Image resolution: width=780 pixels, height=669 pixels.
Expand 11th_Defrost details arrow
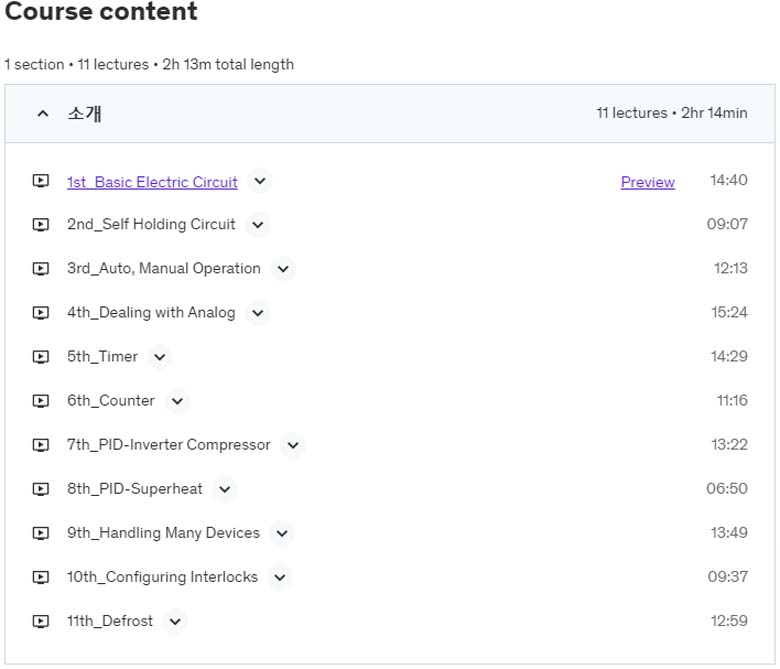[175, 621]
